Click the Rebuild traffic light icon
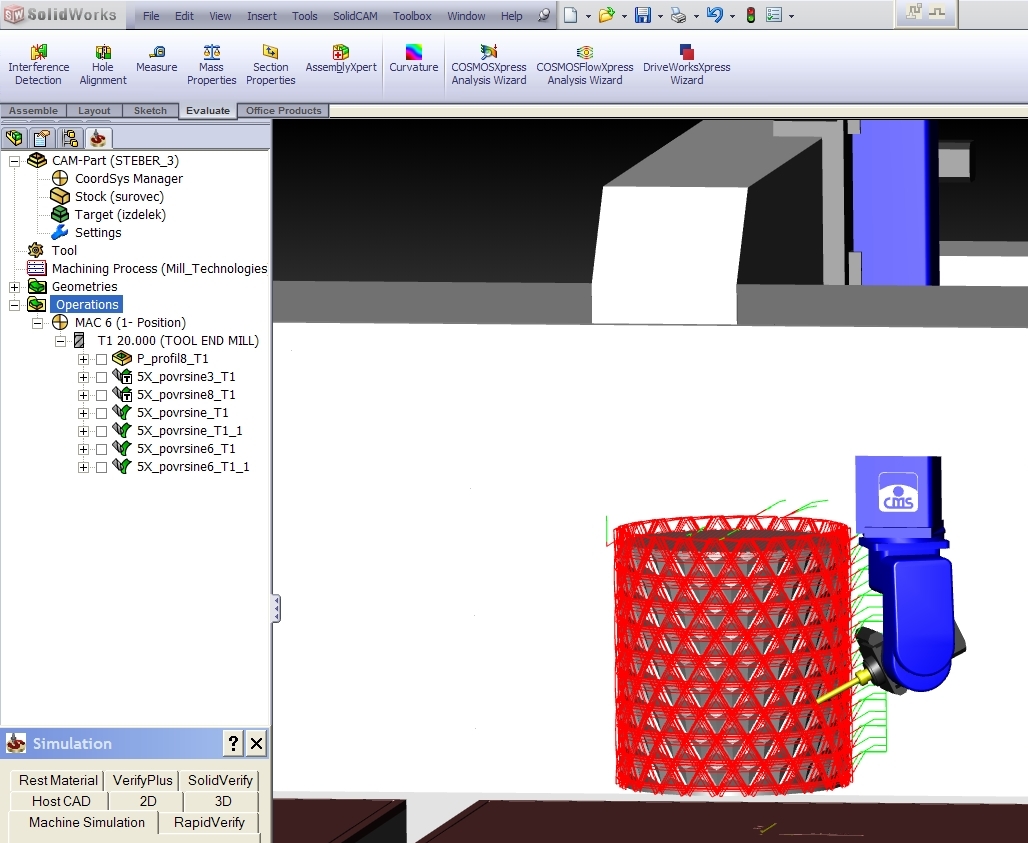 [751, 15]
